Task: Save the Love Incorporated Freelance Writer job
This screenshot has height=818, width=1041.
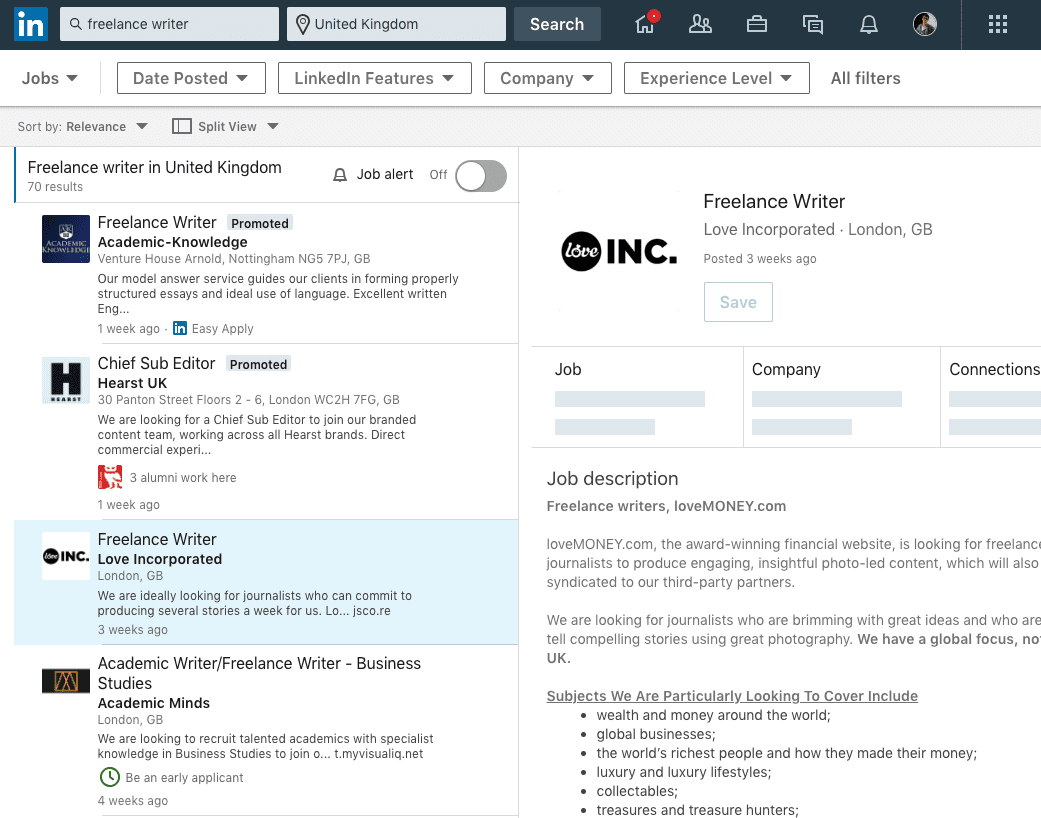Action: pos(738,302)
